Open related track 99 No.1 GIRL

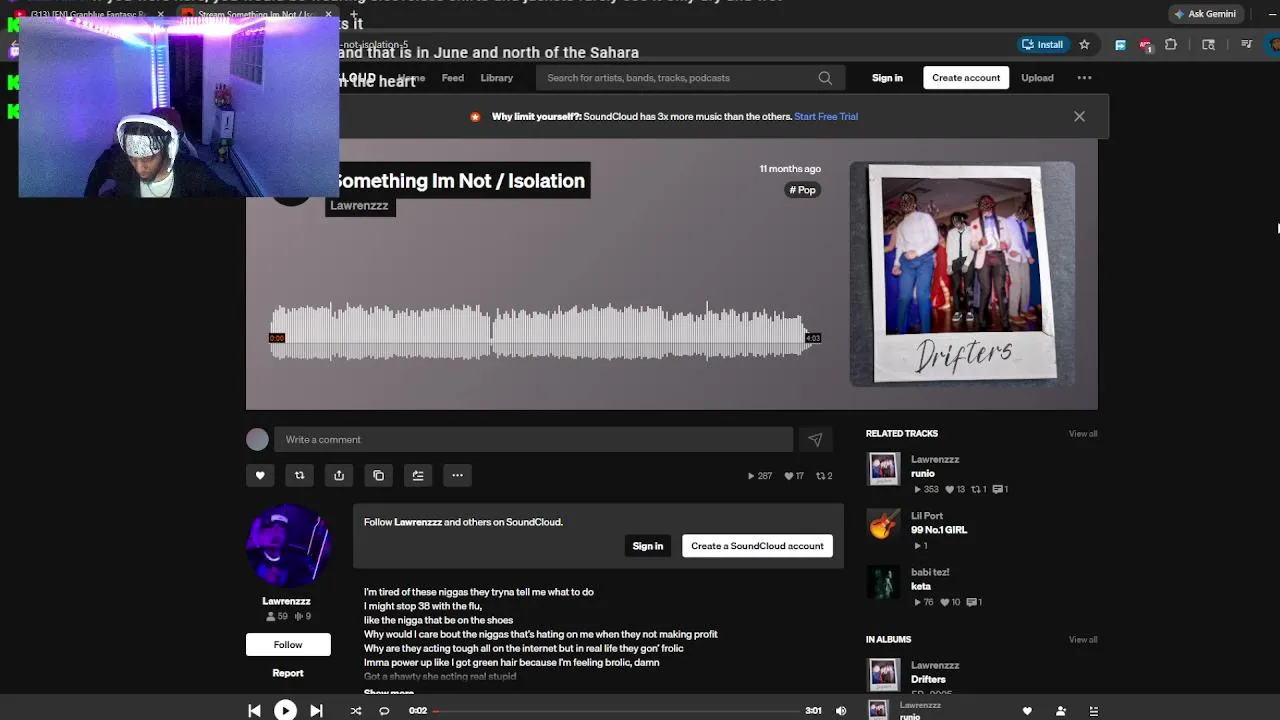click(939, 530)
